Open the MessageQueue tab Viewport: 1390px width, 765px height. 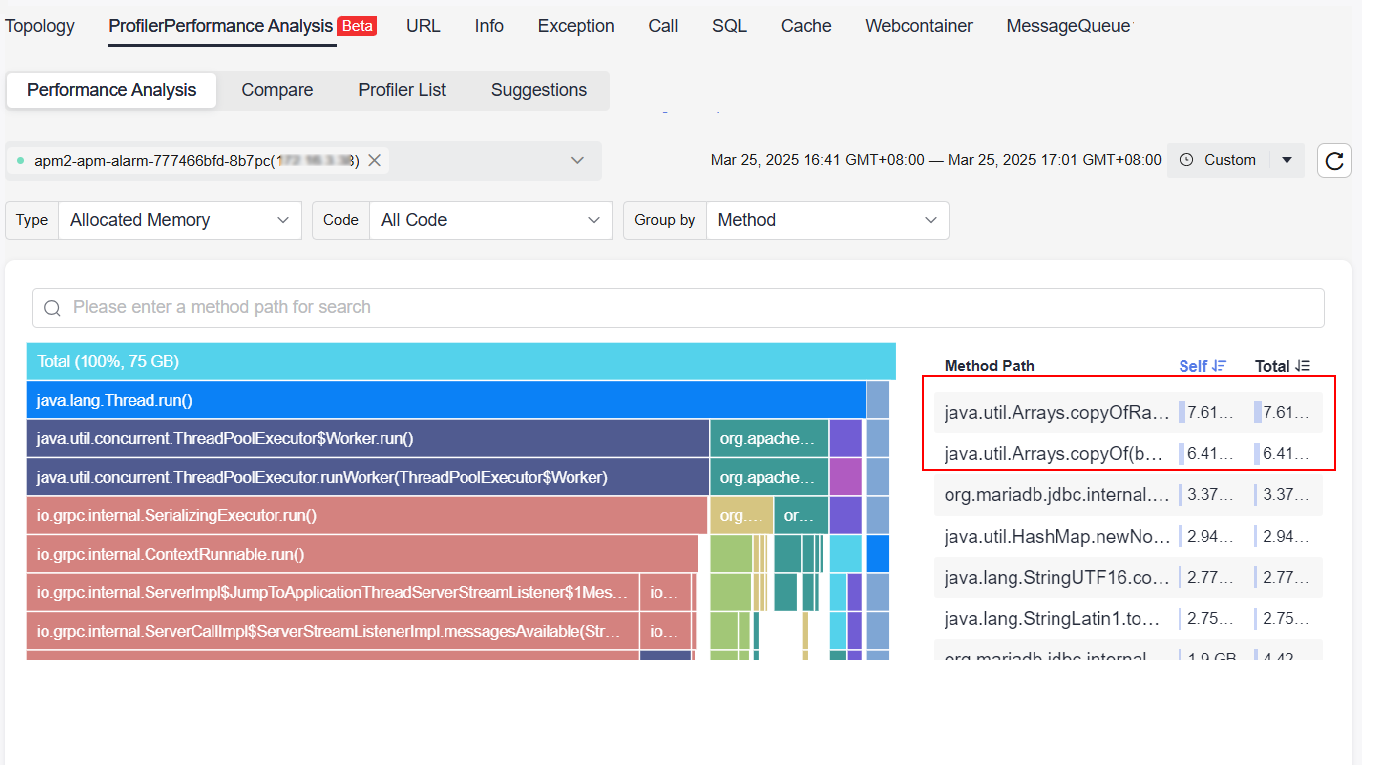coord(1069,26)
